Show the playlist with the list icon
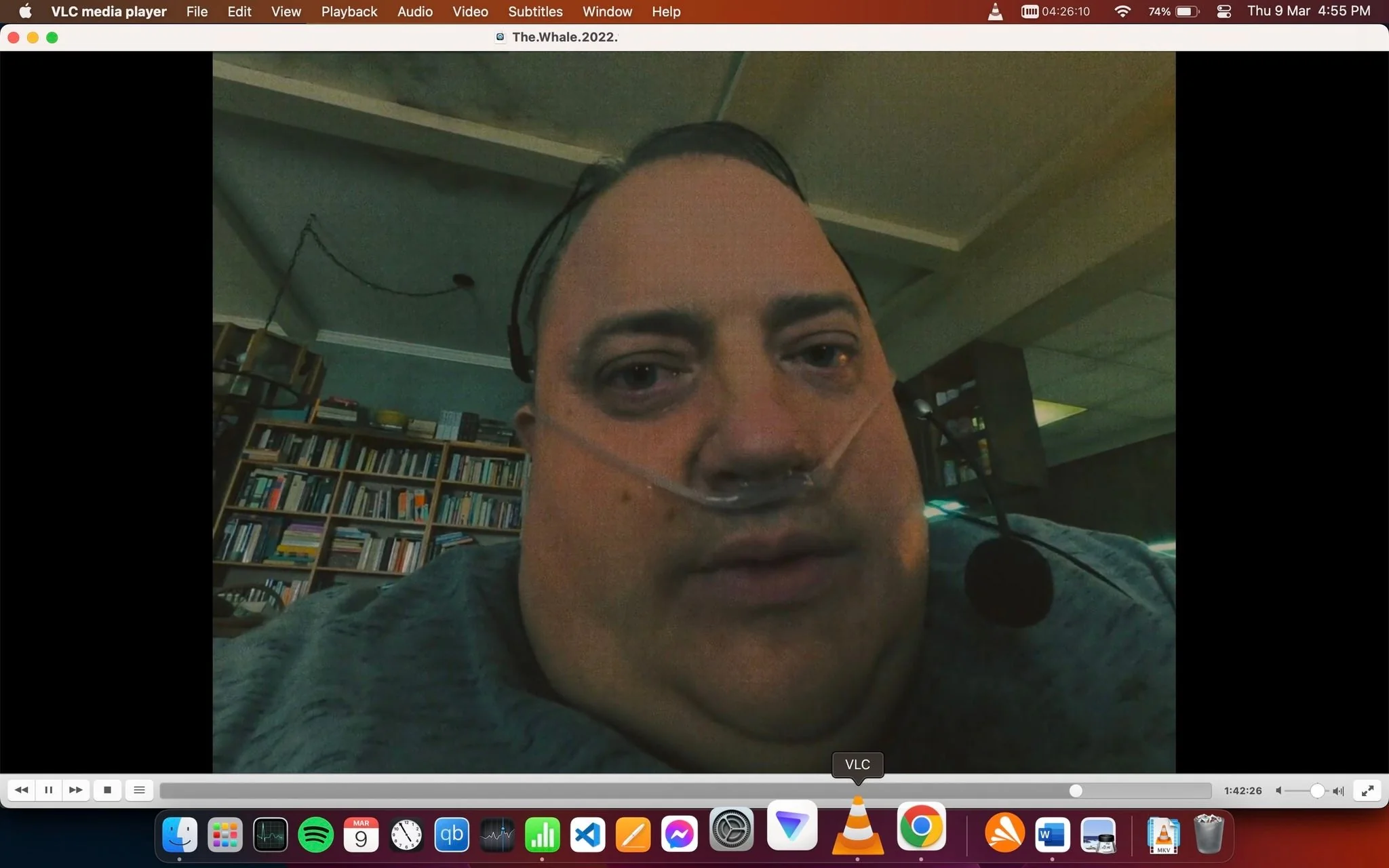 point(139,790)
